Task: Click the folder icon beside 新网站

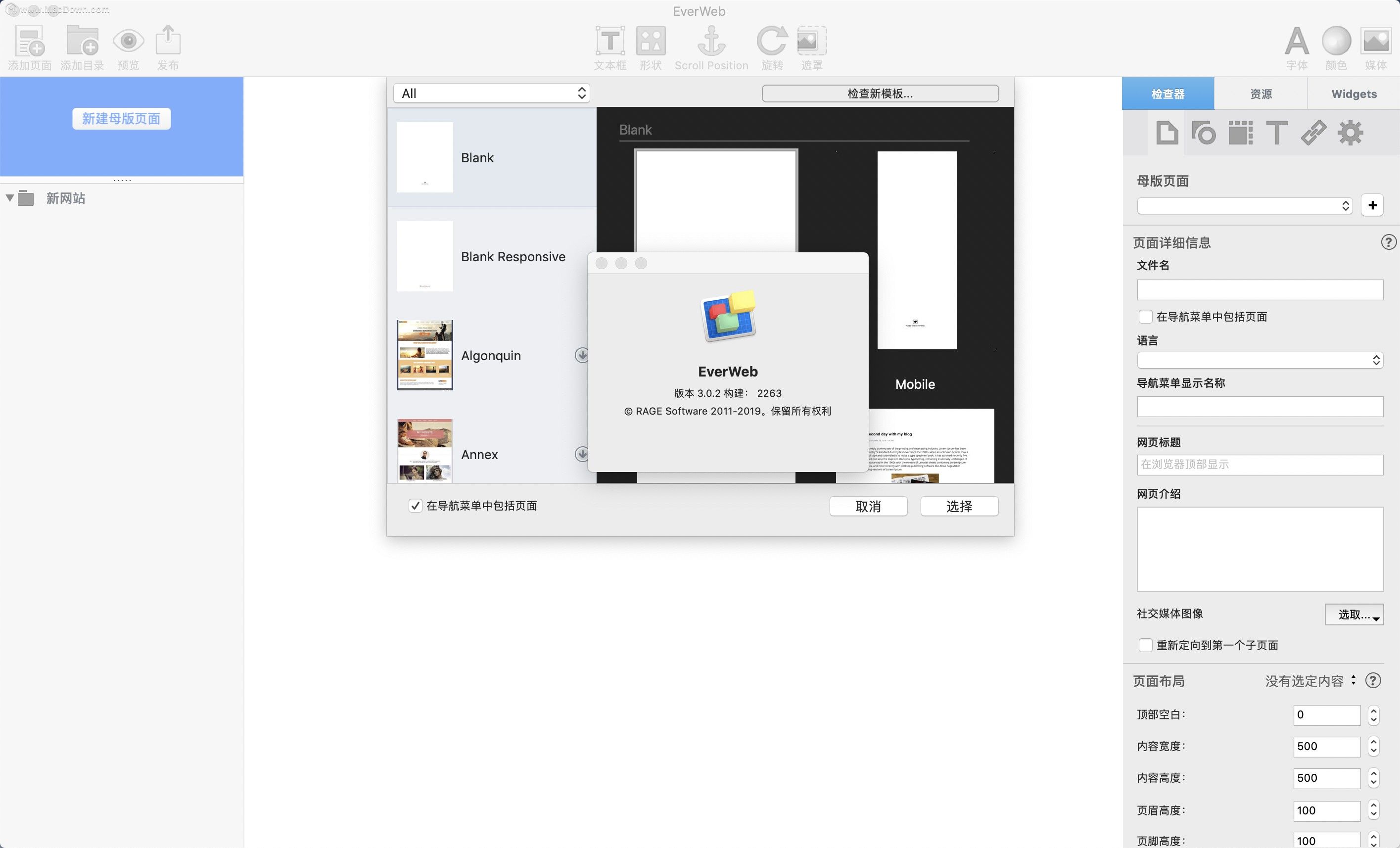Action: coord(26,198)
